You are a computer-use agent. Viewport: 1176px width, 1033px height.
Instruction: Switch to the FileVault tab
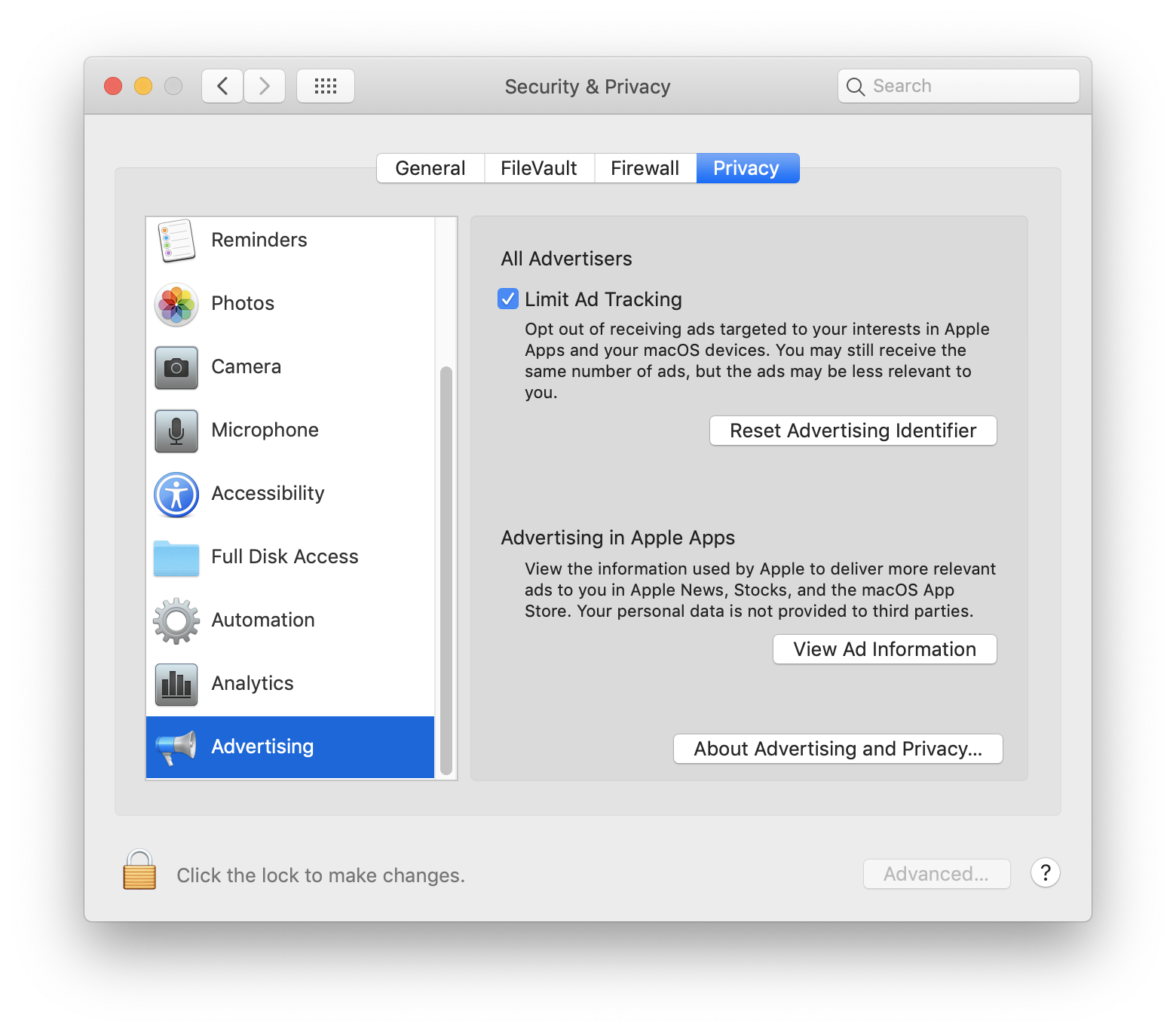539,168
